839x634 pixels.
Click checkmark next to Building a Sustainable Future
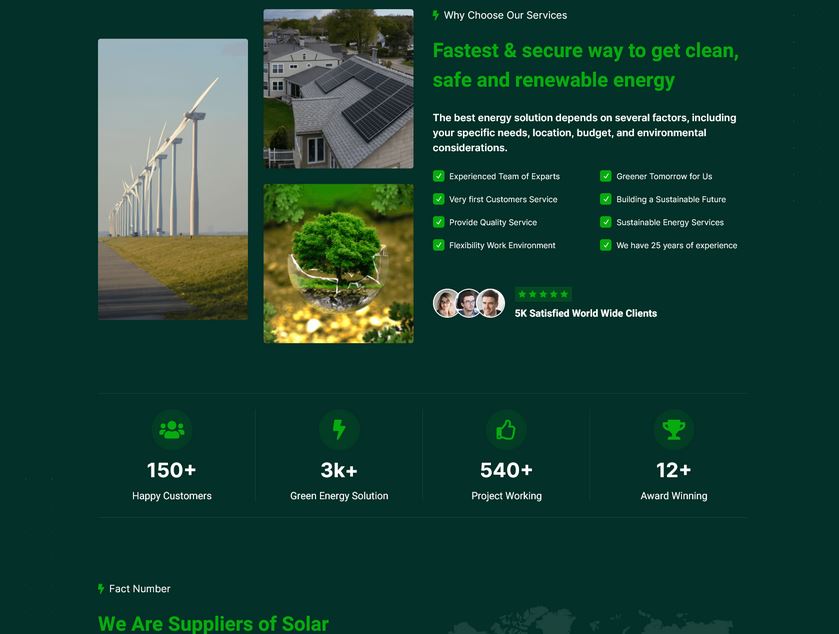click(x=606, y=199)
